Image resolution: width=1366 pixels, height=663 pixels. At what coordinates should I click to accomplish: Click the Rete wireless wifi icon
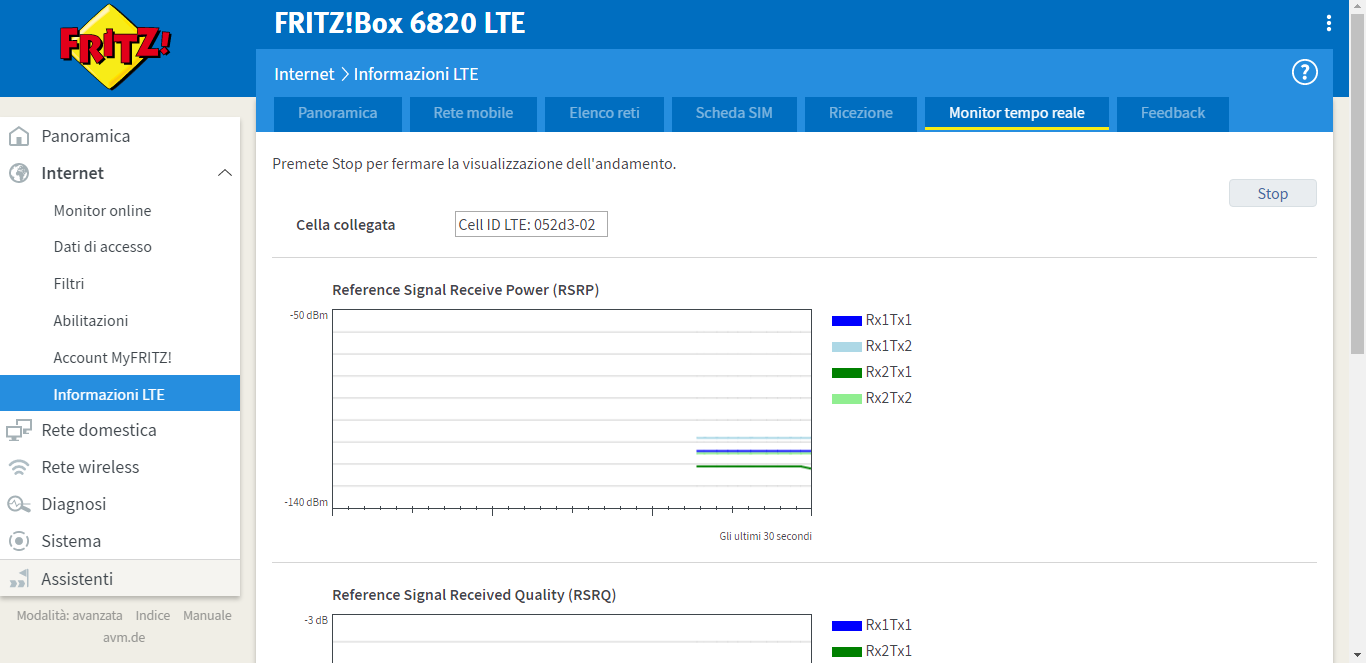[19, 467]
